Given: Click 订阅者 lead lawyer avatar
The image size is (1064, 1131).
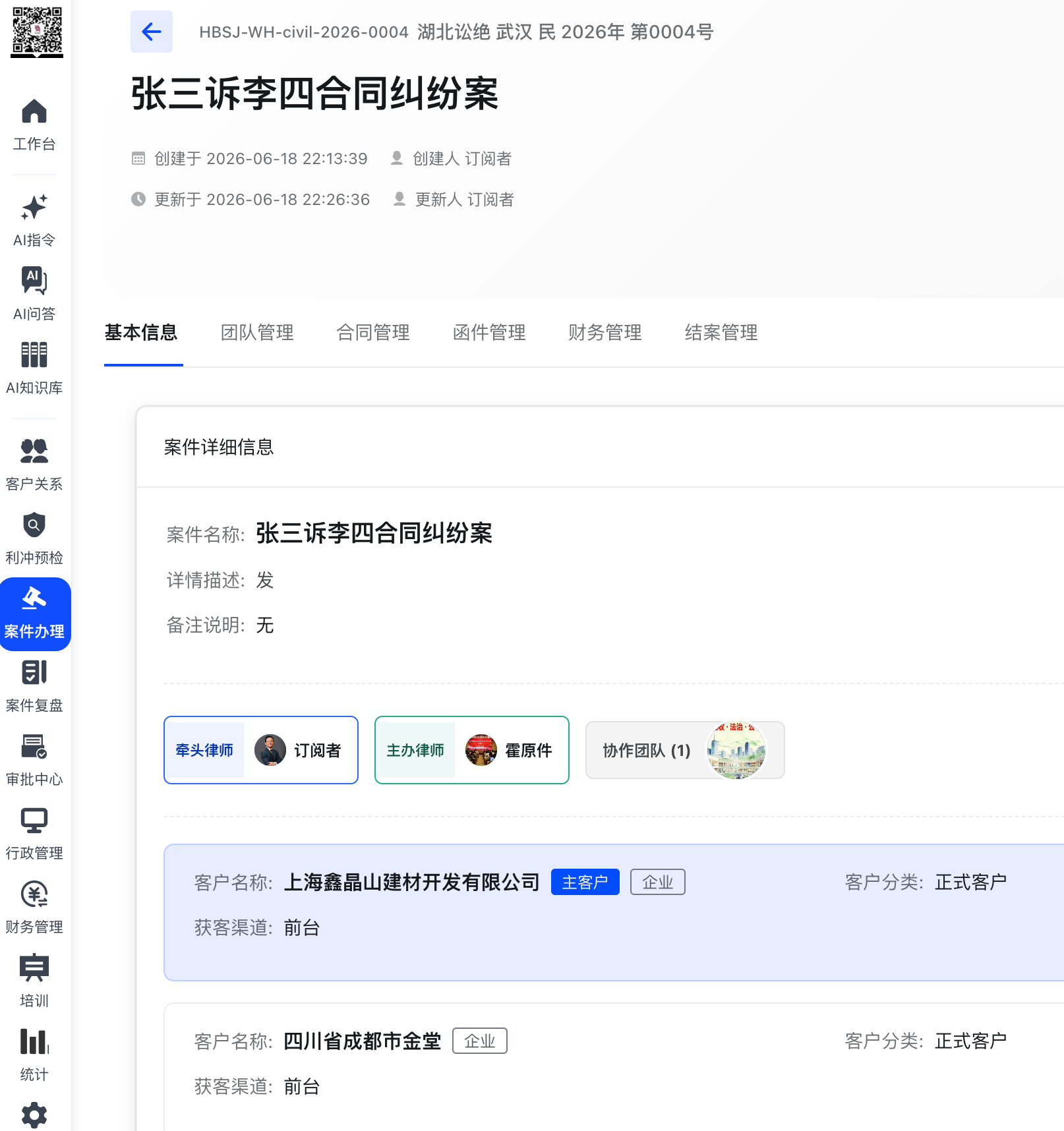Looking at the screenshot, I should [270, 750].
